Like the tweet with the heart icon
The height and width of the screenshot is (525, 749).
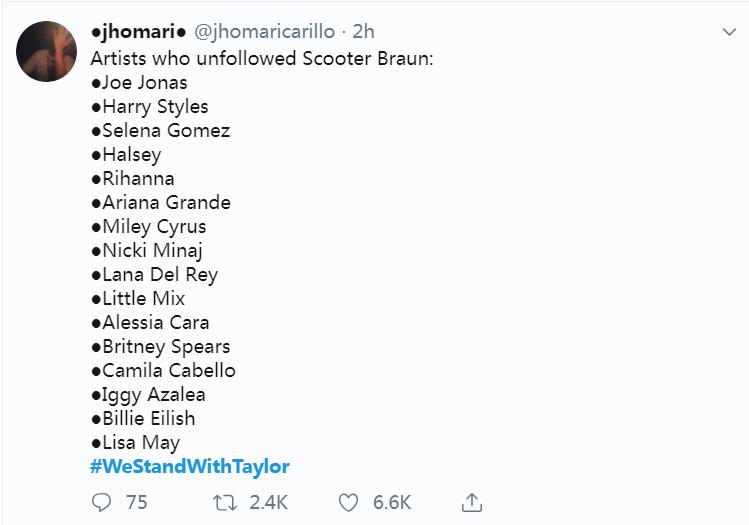pos(348,502)
